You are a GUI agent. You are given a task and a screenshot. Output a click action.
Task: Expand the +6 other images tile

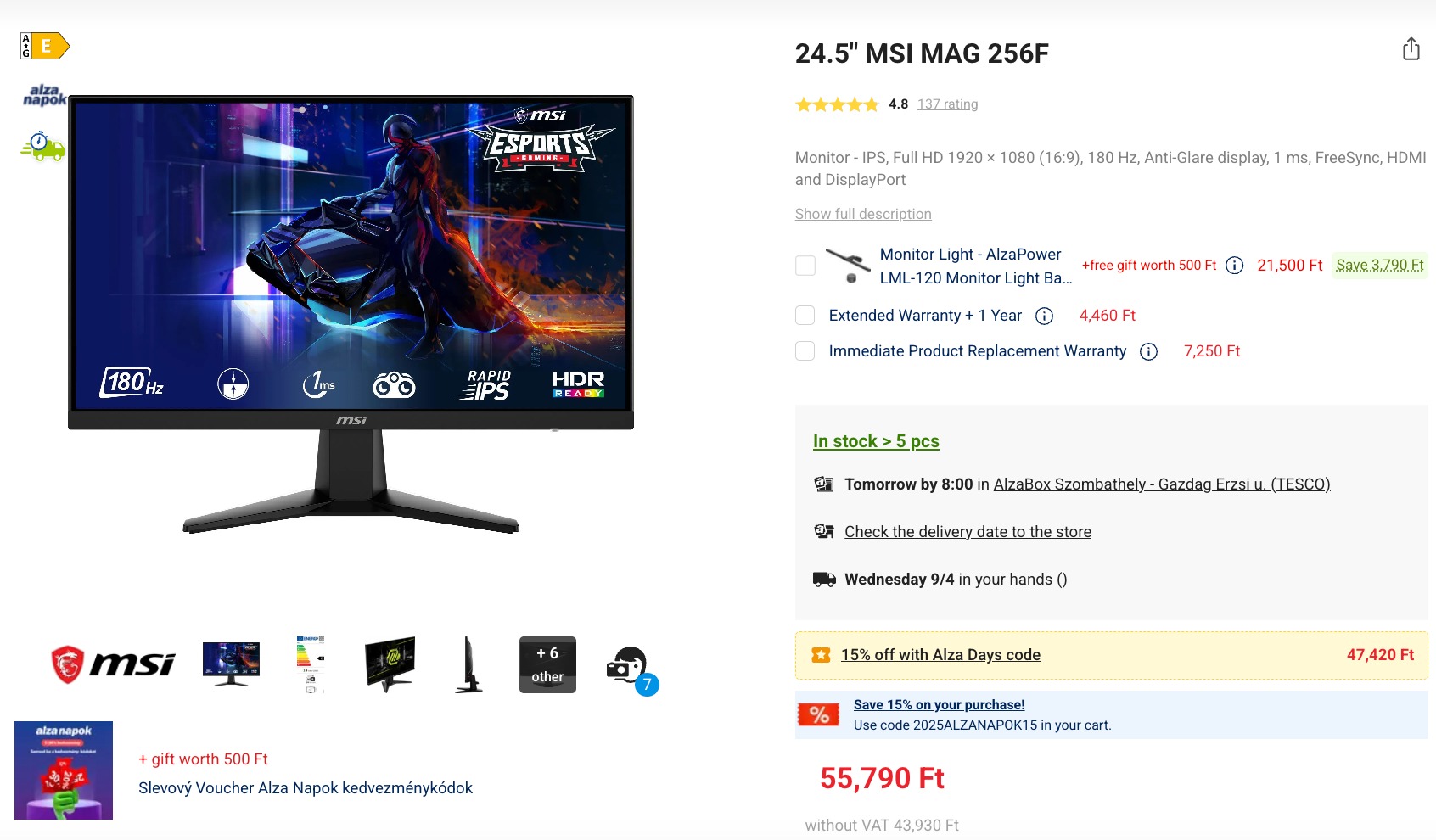pyautogui.click(x=547, y=664)
